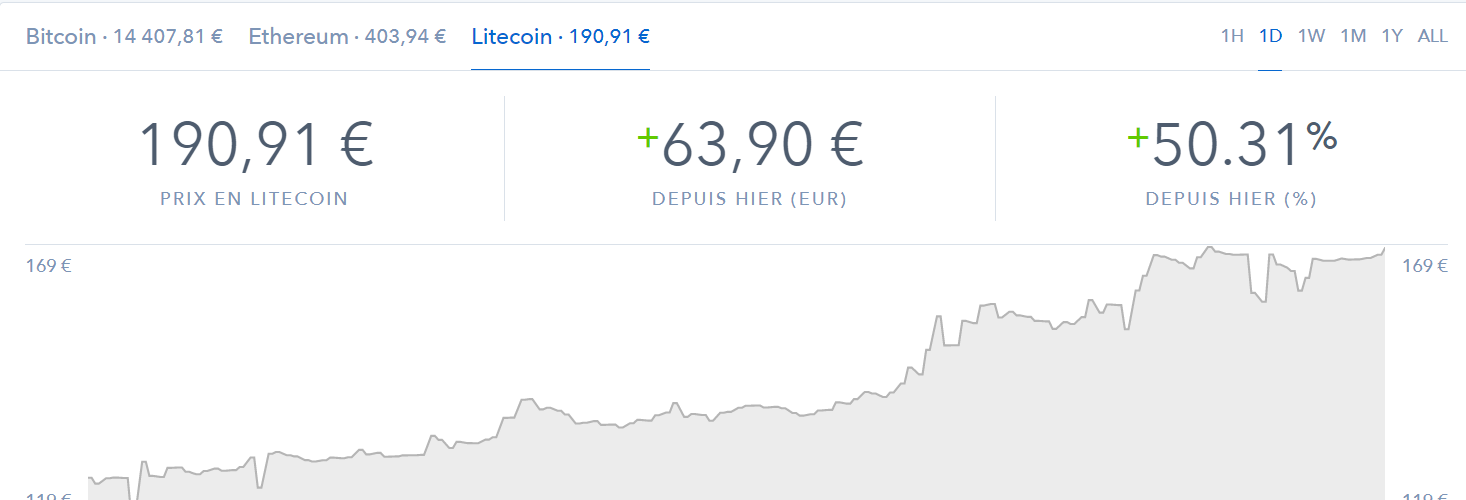Screen dimensions: 1466x500
Task: Open the Ethereum price tab
Action: [347, 37]
